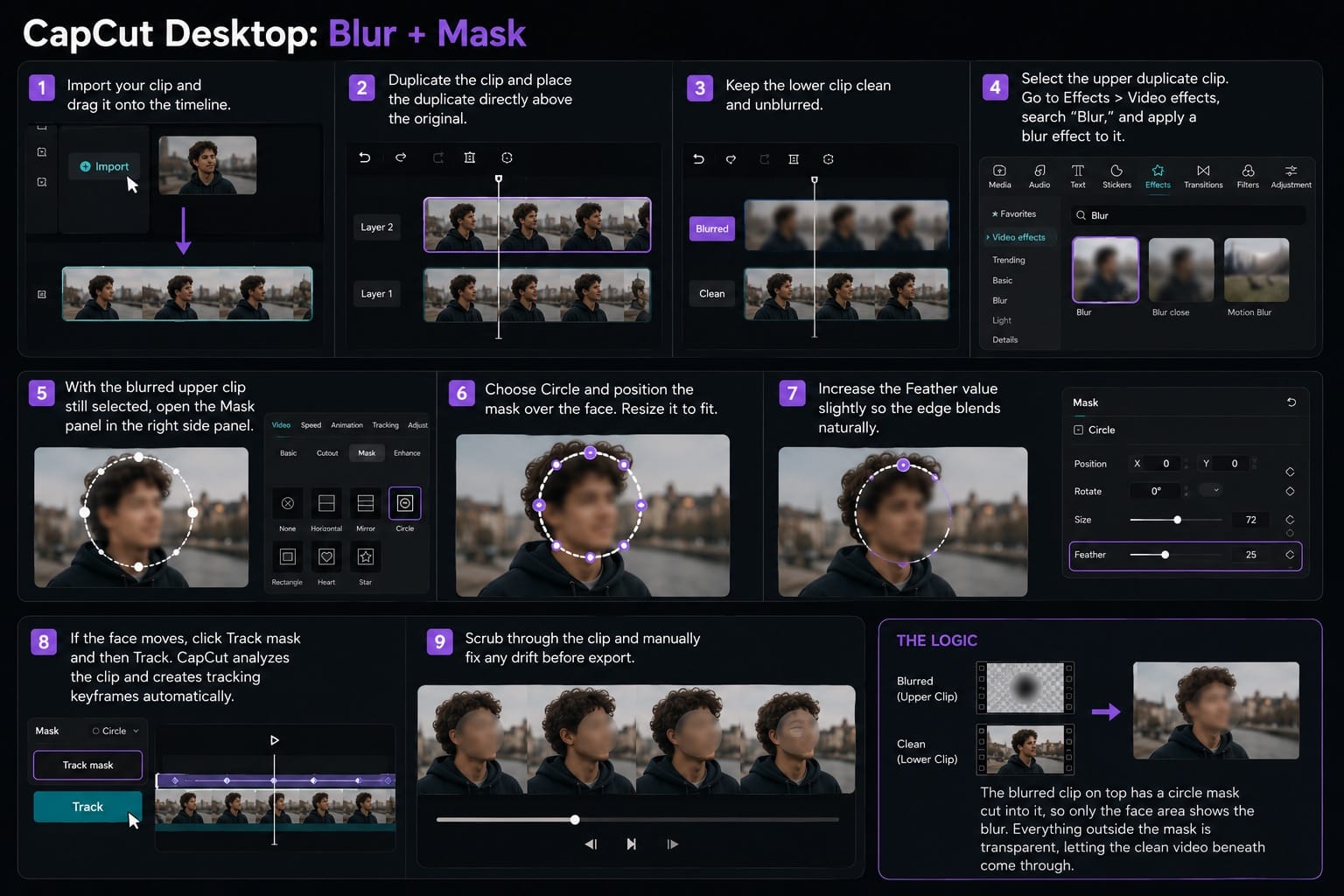Select the None mask icon
Image resolution: width=1344 pixels, height=896 pixels.
point(287,503)
